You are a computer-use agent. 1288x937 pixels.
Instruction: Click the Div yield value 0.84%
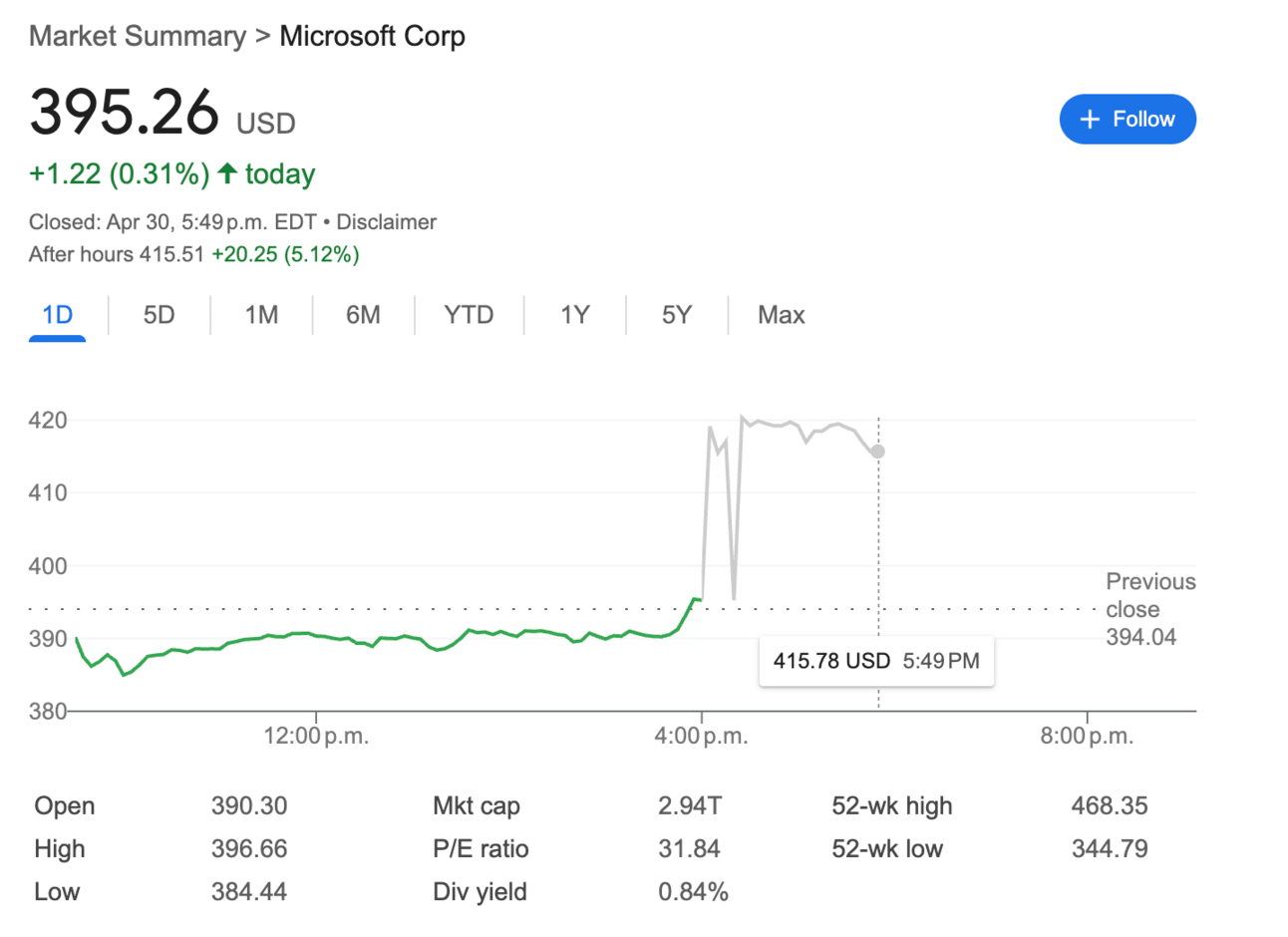click(693, 892)
